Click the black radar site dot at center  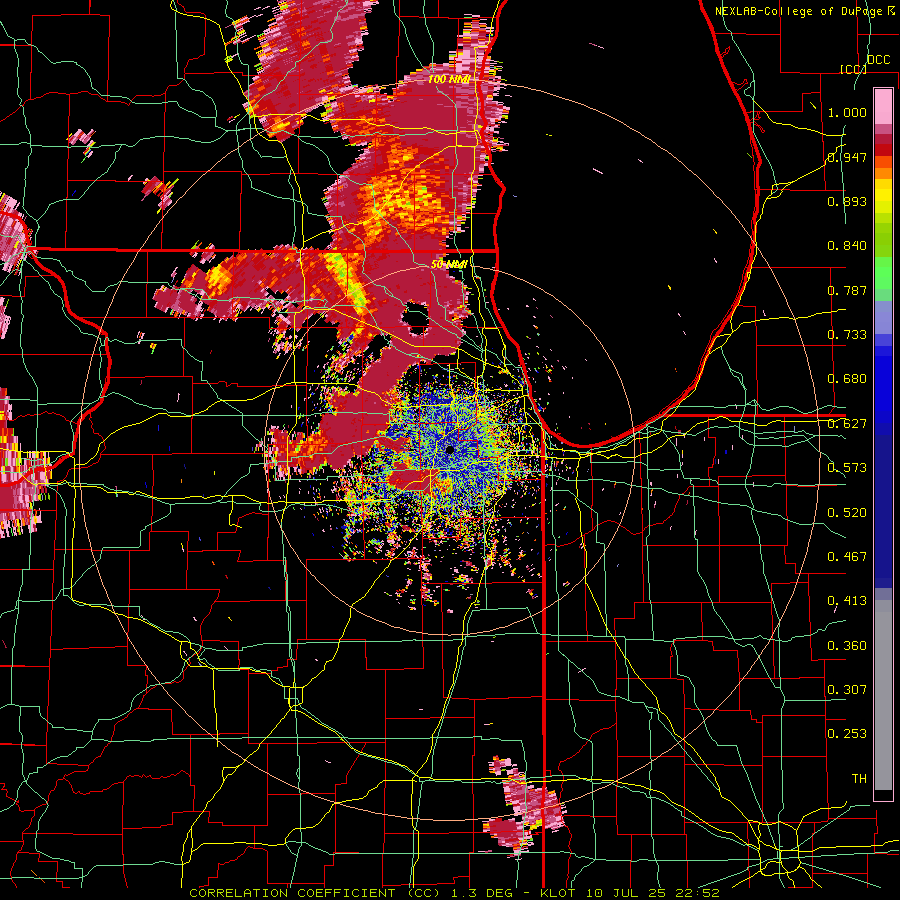coord(449,451)
